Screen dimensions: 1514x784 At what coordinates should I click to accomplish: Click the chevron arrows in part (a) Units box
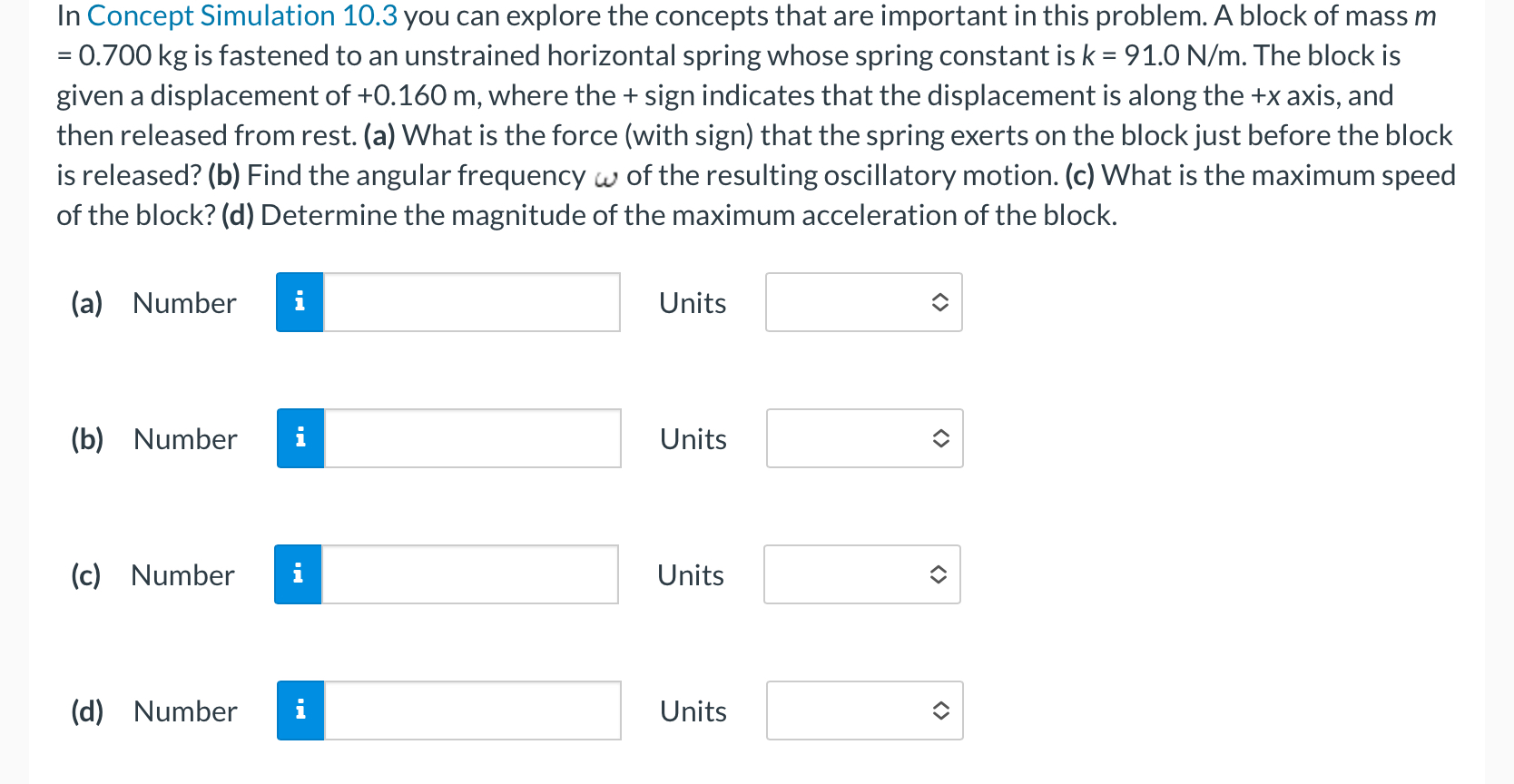940,302
